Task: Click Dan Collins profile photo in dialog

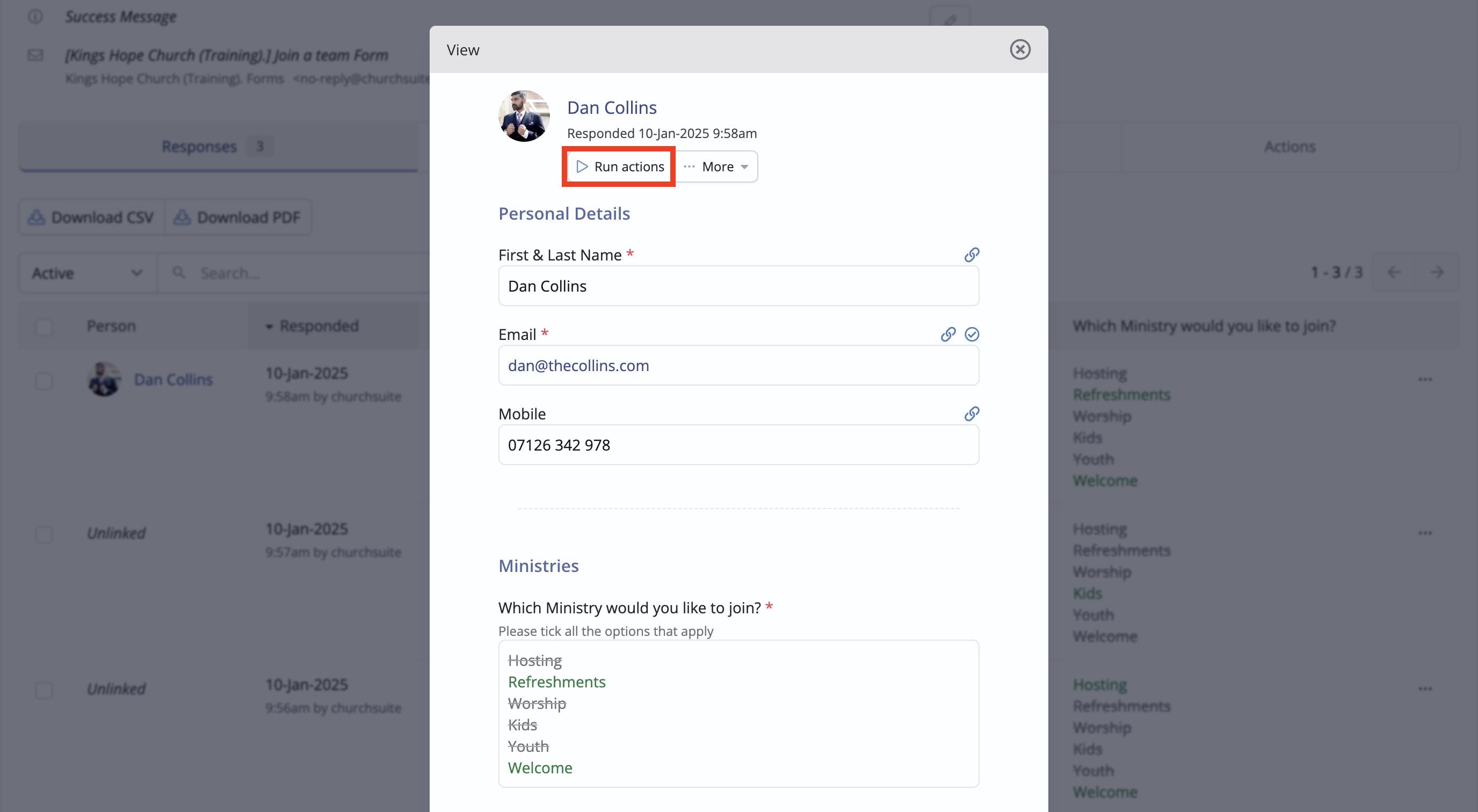Action: tap(523, 116)
